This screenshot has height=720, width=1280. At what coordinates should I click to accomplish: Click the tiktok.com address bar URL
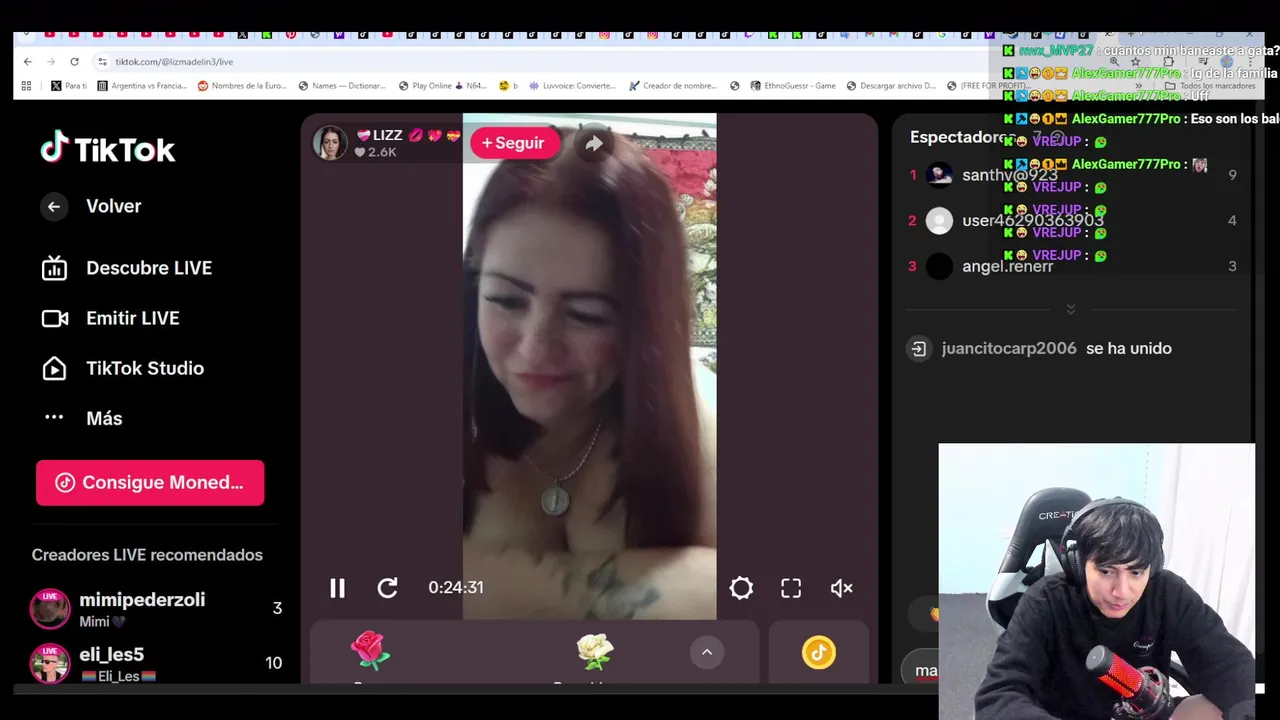coord(174,62)
